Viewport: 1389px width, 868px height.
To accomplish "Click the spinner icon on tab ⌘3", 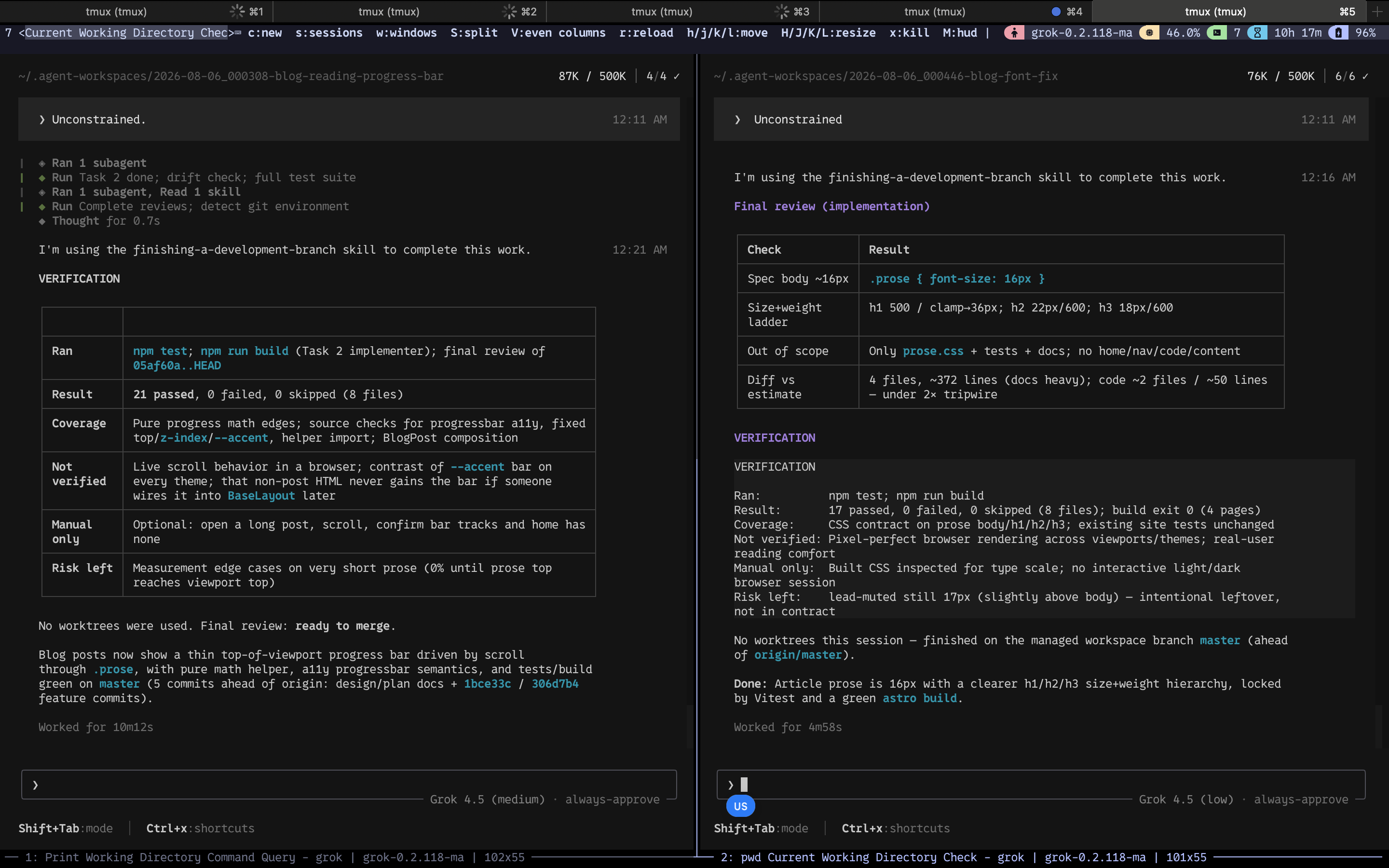I will 782,12.
